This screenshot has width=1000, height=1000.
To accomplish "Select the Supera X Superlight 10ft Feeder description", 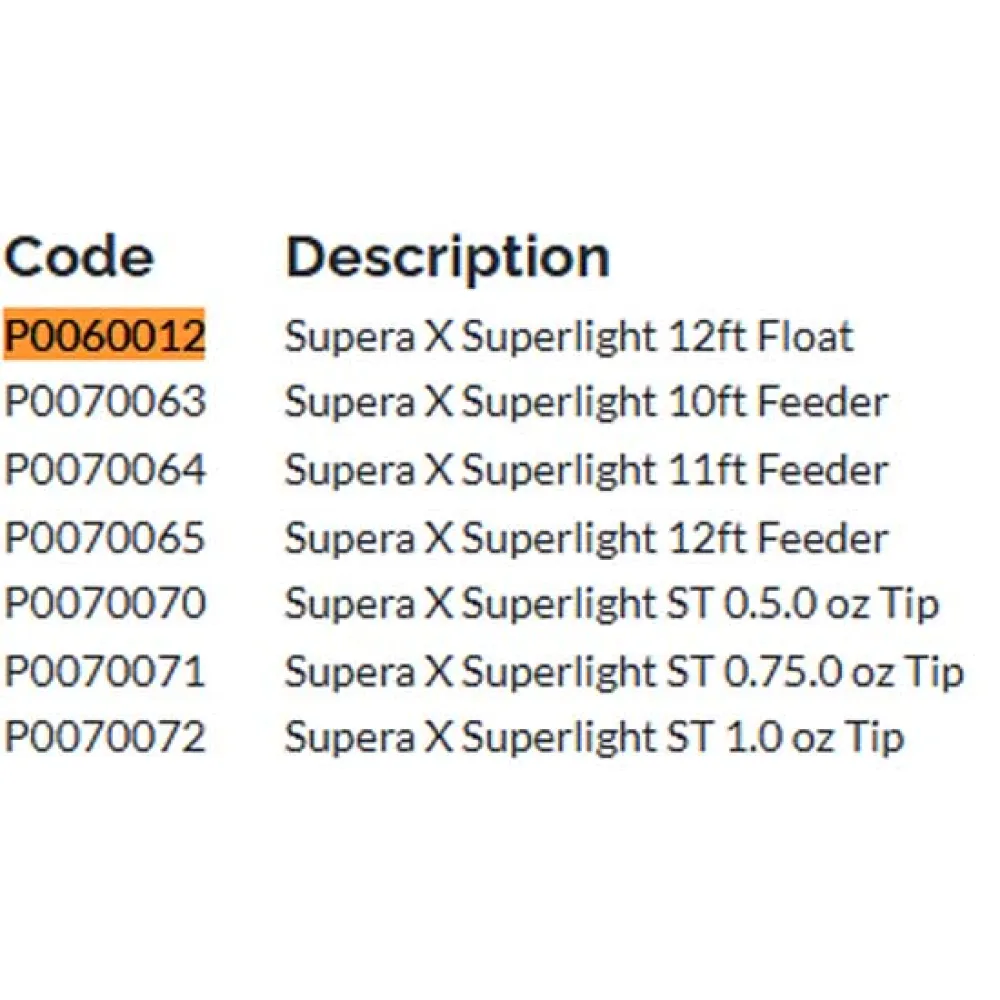I will [586, 403].
